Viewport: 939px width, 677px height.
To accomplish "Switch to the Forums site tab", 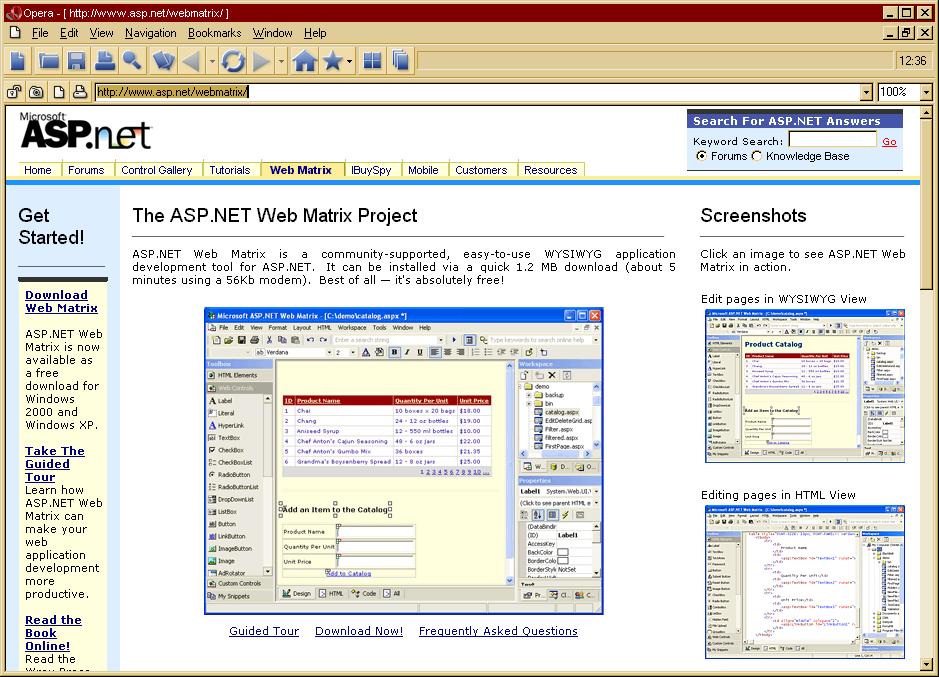I will pyautogui.click(x=86, y=170).
